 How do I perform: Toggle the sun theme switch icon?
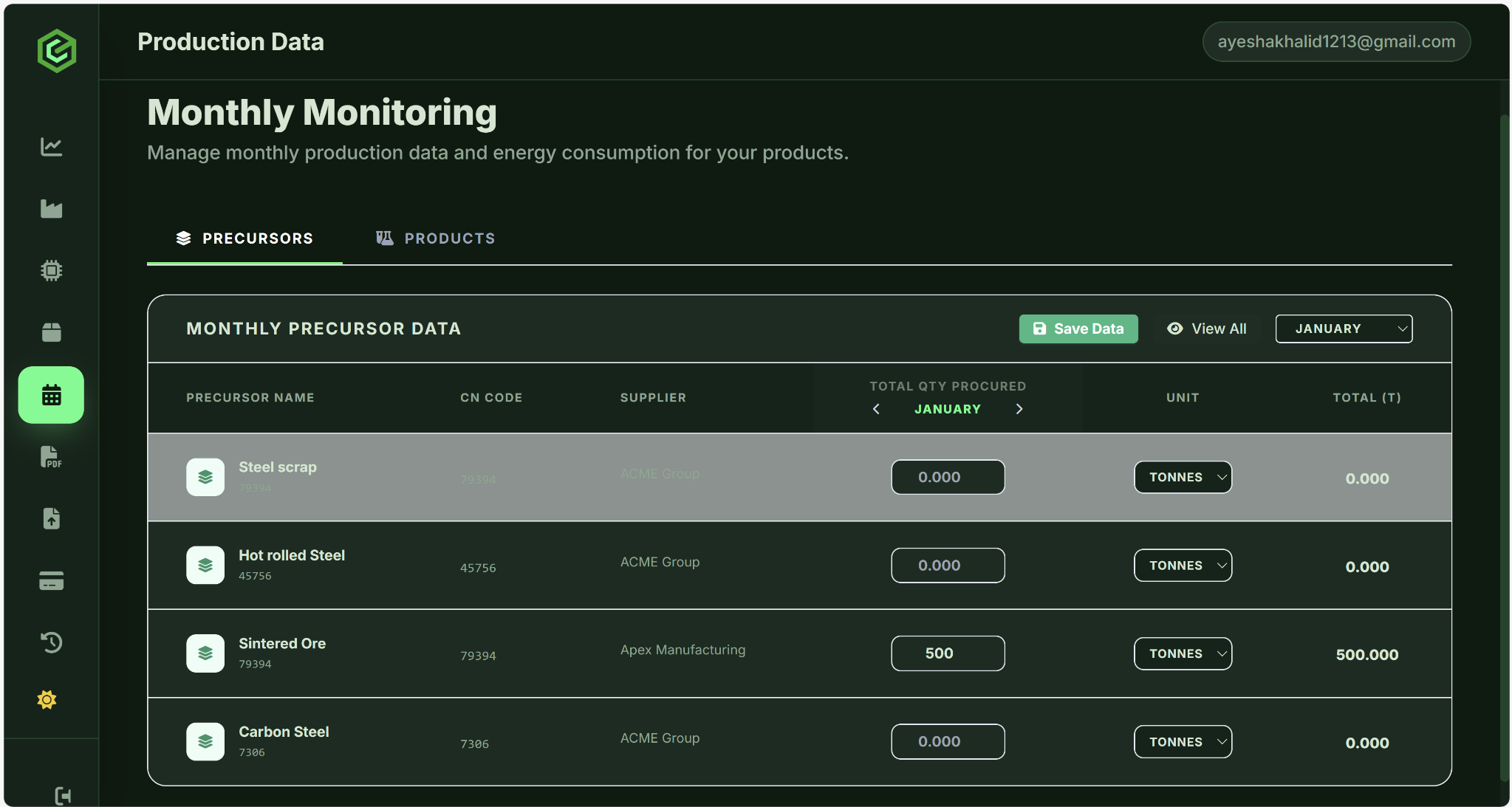click(x=47, y=699)
